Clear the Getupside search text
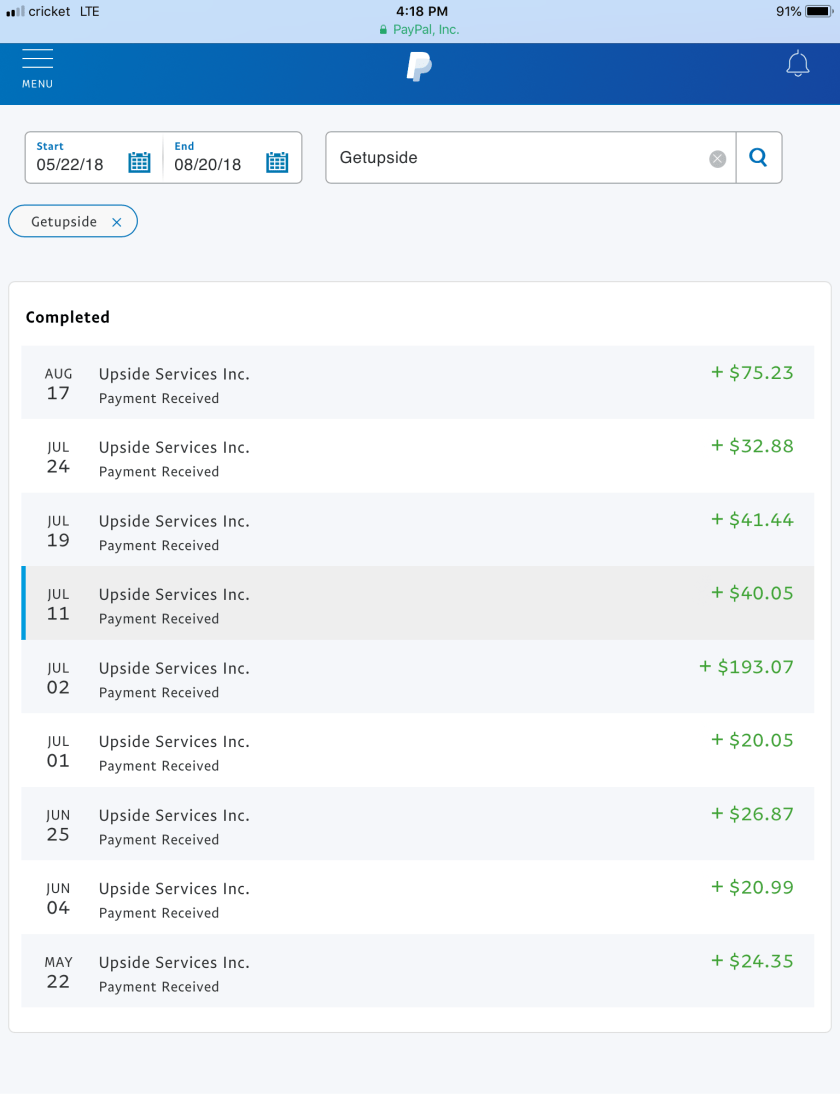 coord(717,159)
